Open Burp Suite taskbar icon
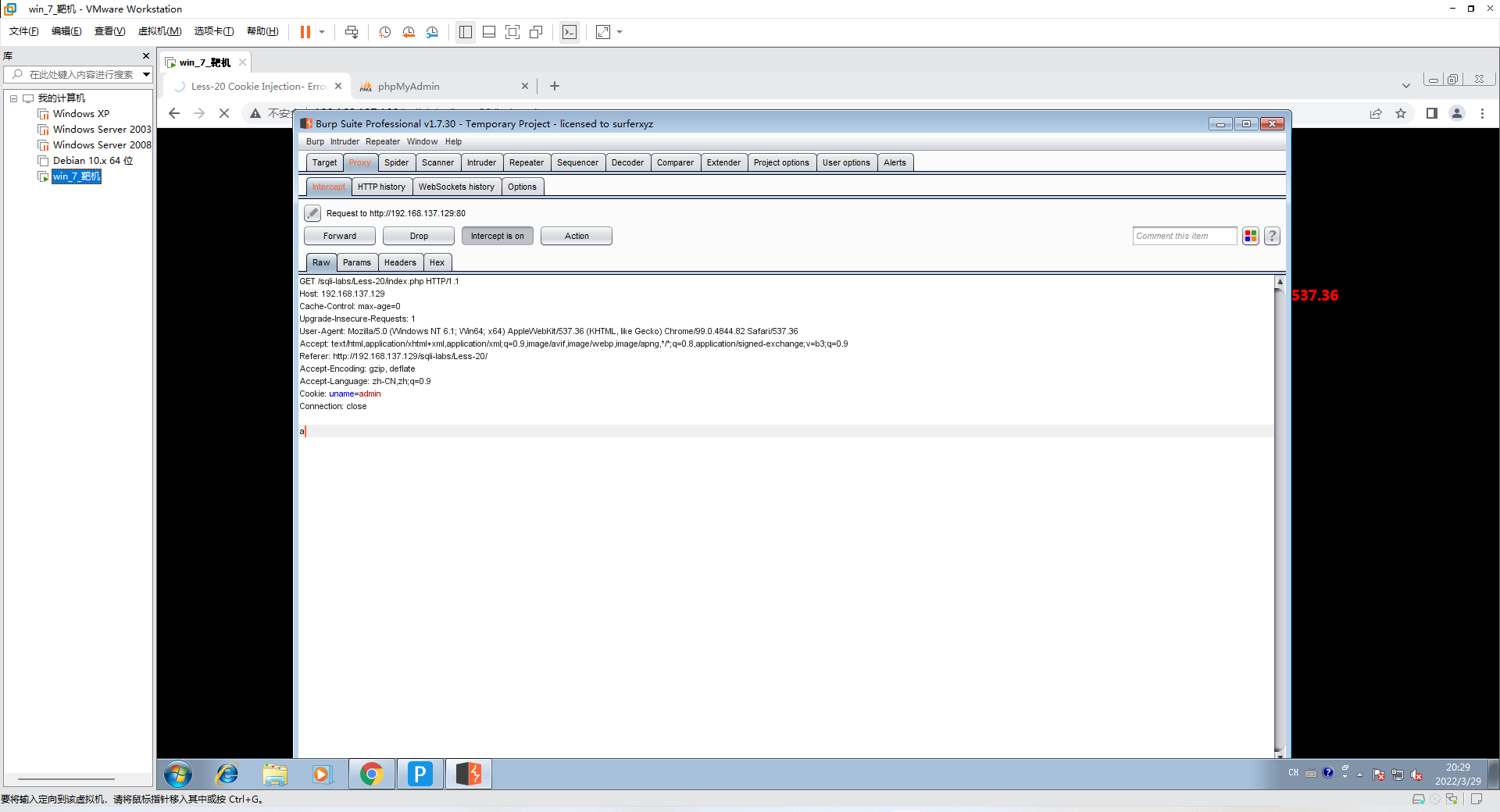The image size is (1500, 812). pyautogui.click(x=469, y=774)
